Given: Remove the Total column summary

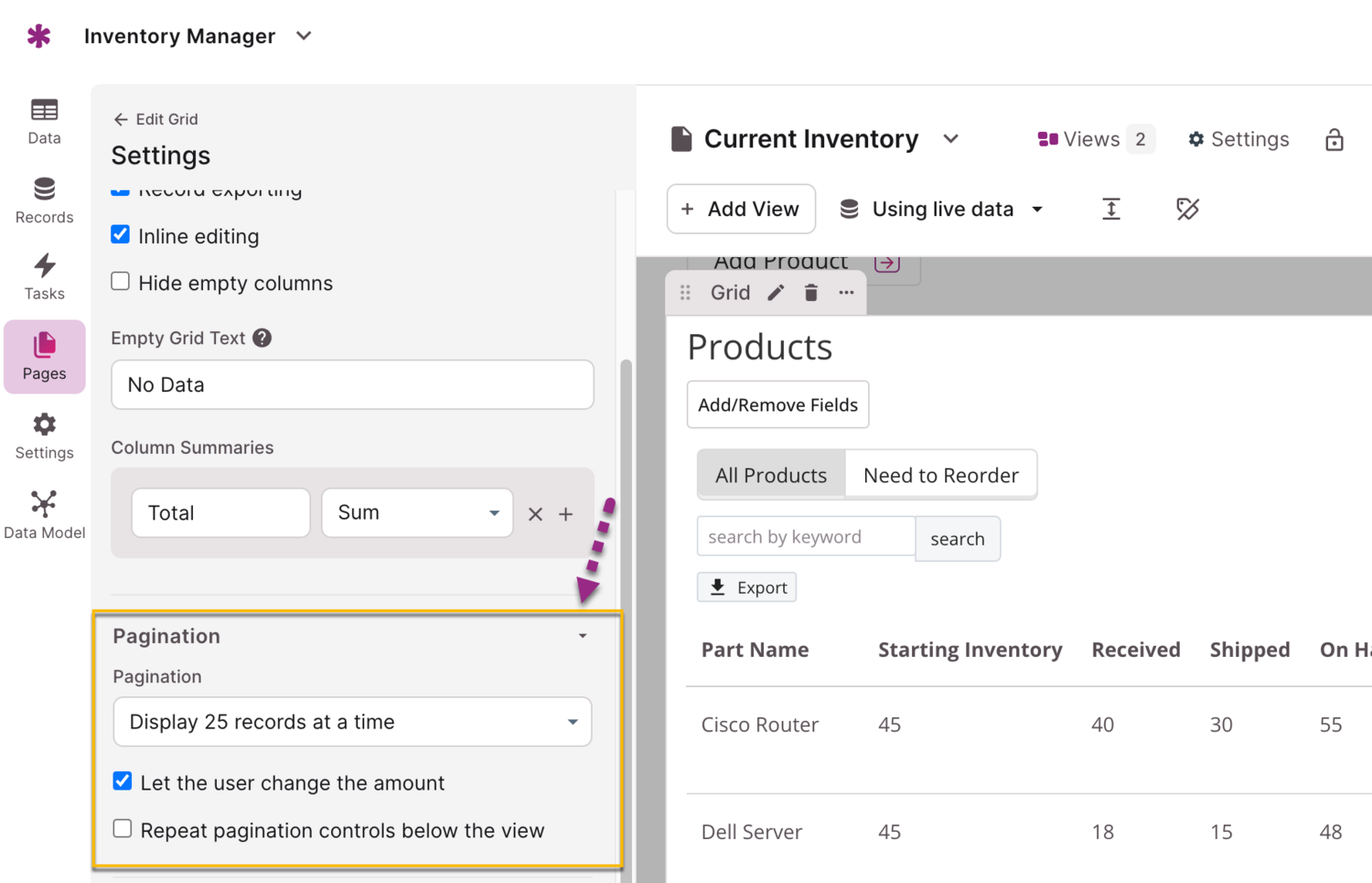Looking at the screenshot, I should pos(535,514).
